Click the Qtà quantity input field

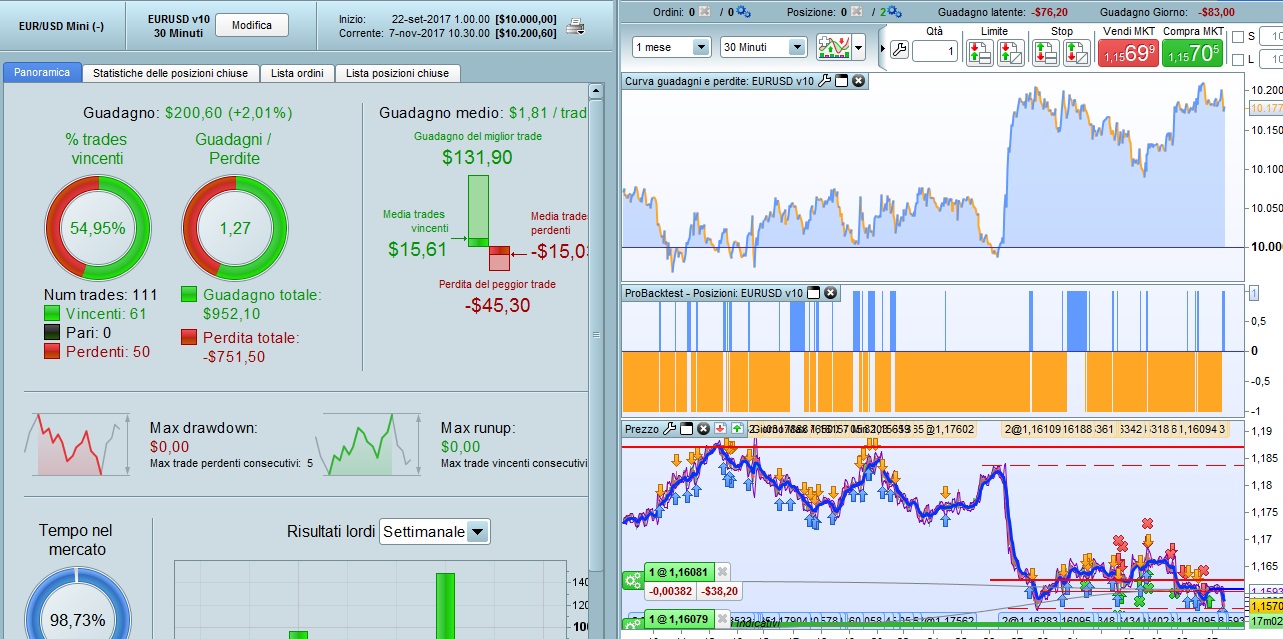pyautogui.click(x=934, y=51)
